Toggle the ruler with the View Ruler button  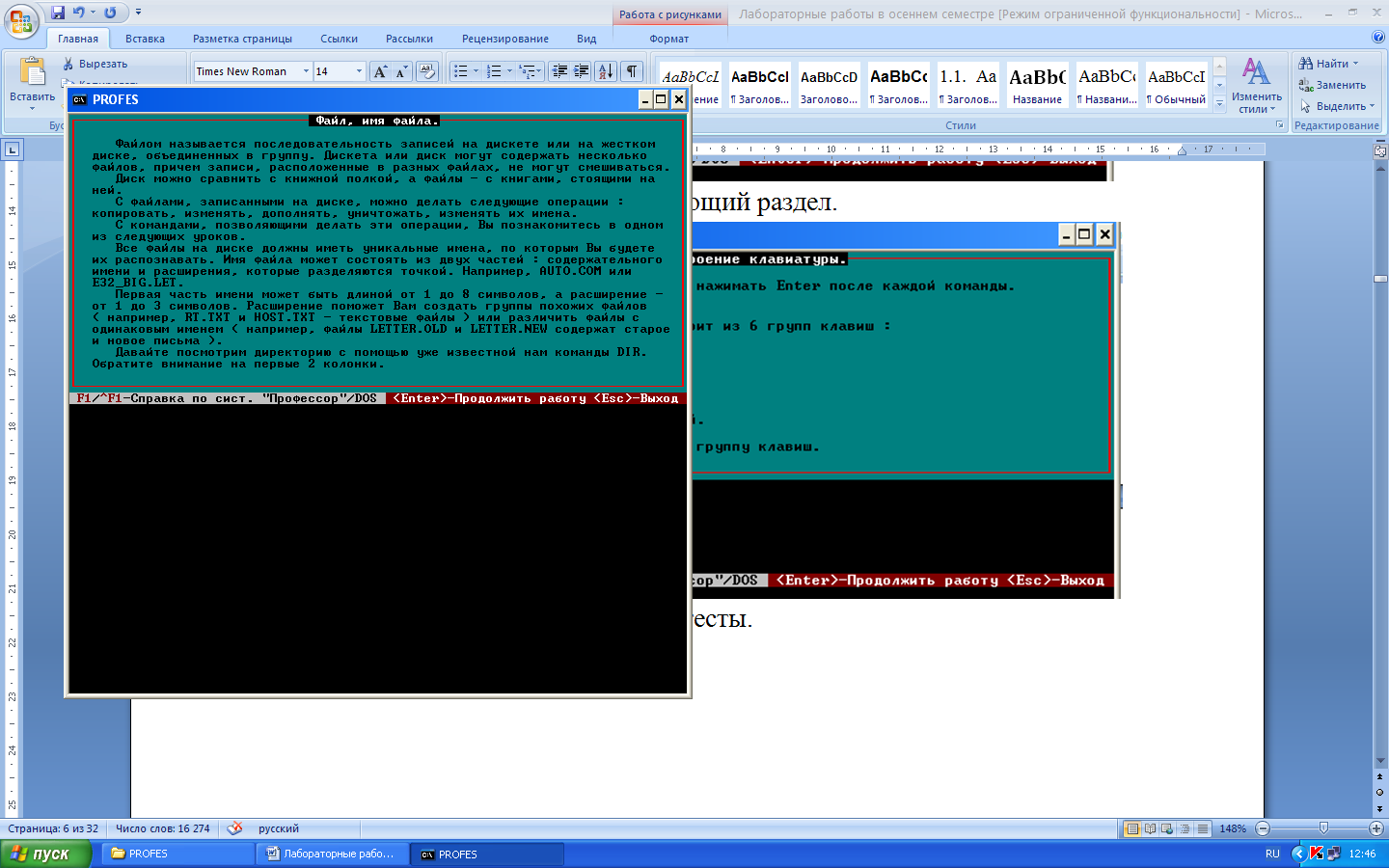point(1379,150)
